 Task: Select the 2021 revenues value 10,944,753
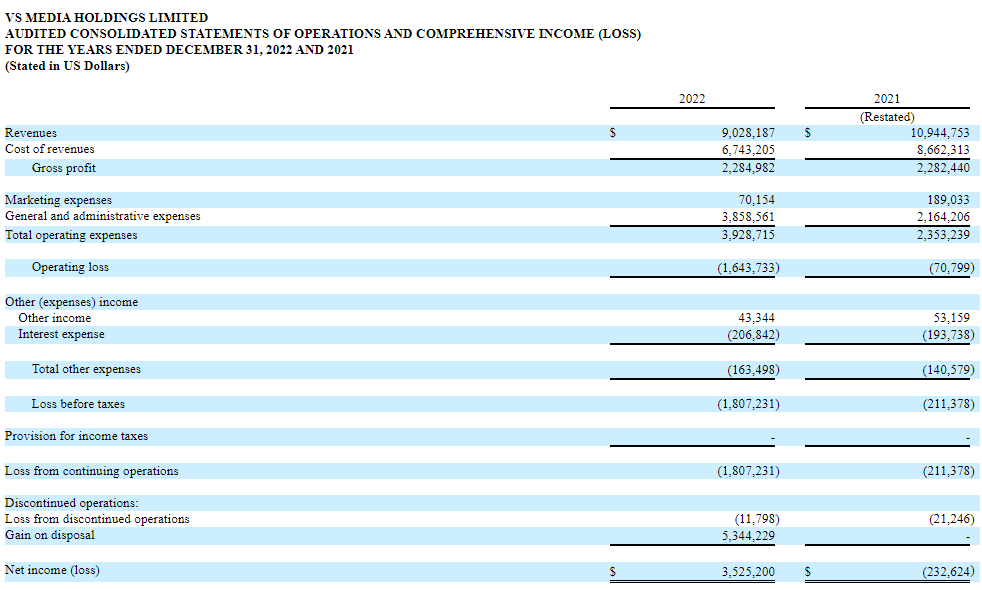[x=939, y=133]
